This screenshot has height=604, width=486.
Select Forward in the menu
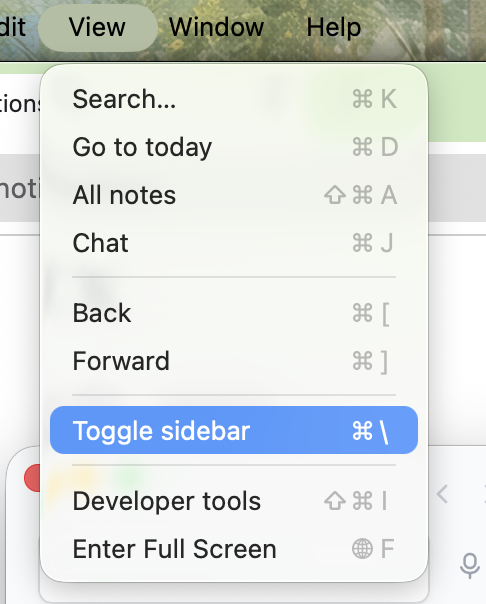(x=234, y=361)
